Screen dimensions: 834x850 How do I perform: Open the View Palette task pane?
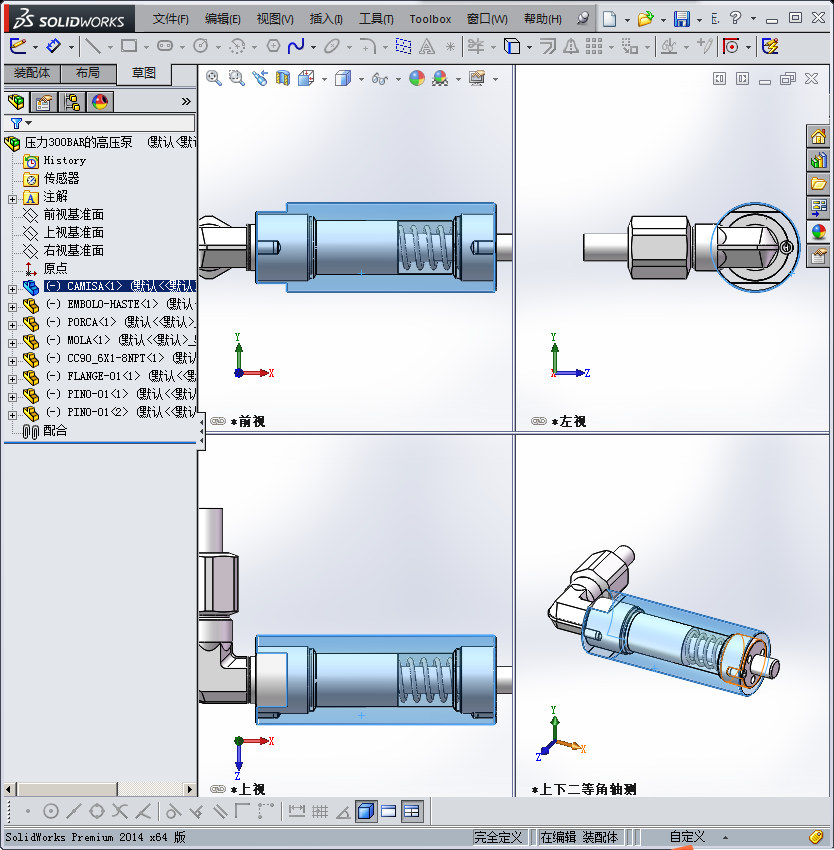[x=818, y=207]
